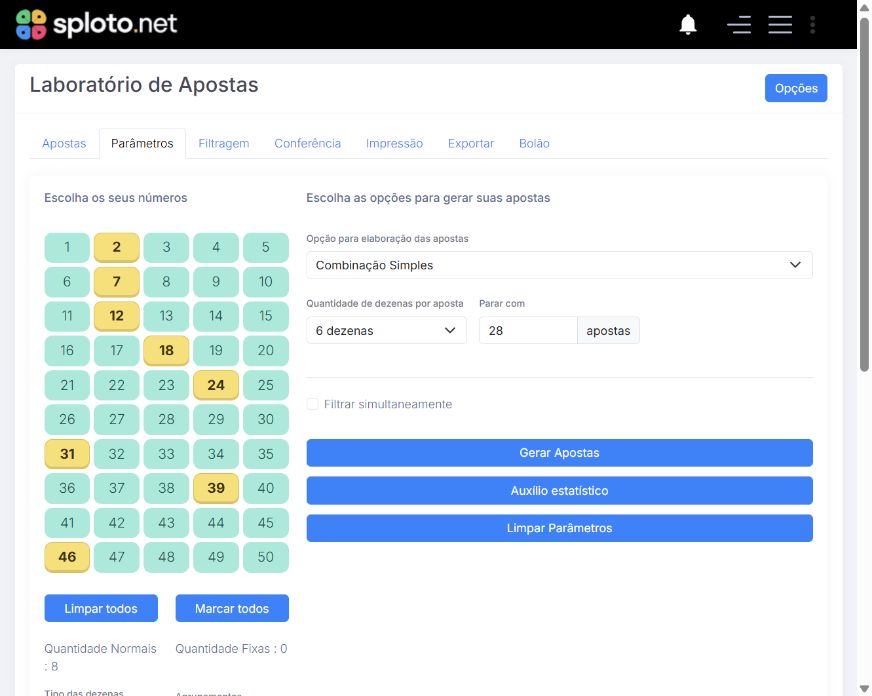Click the scrollbar down arrow
Image resolution: width=872 pixels, height=696 pixels.
[864, 690]
